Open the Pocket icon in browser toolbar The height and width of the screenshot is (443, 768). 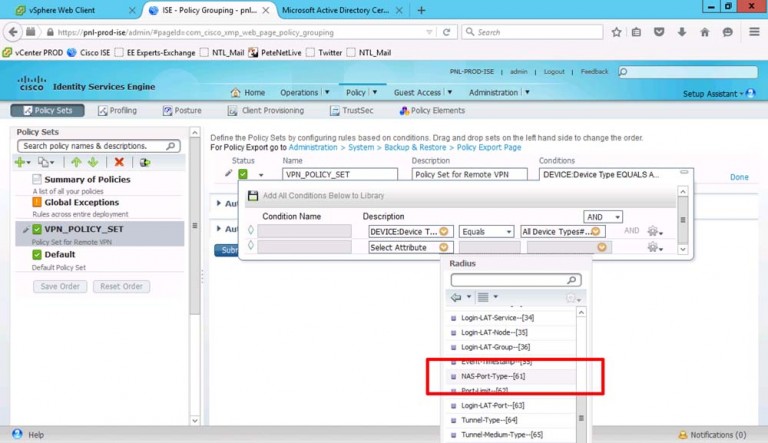(659, 32)
